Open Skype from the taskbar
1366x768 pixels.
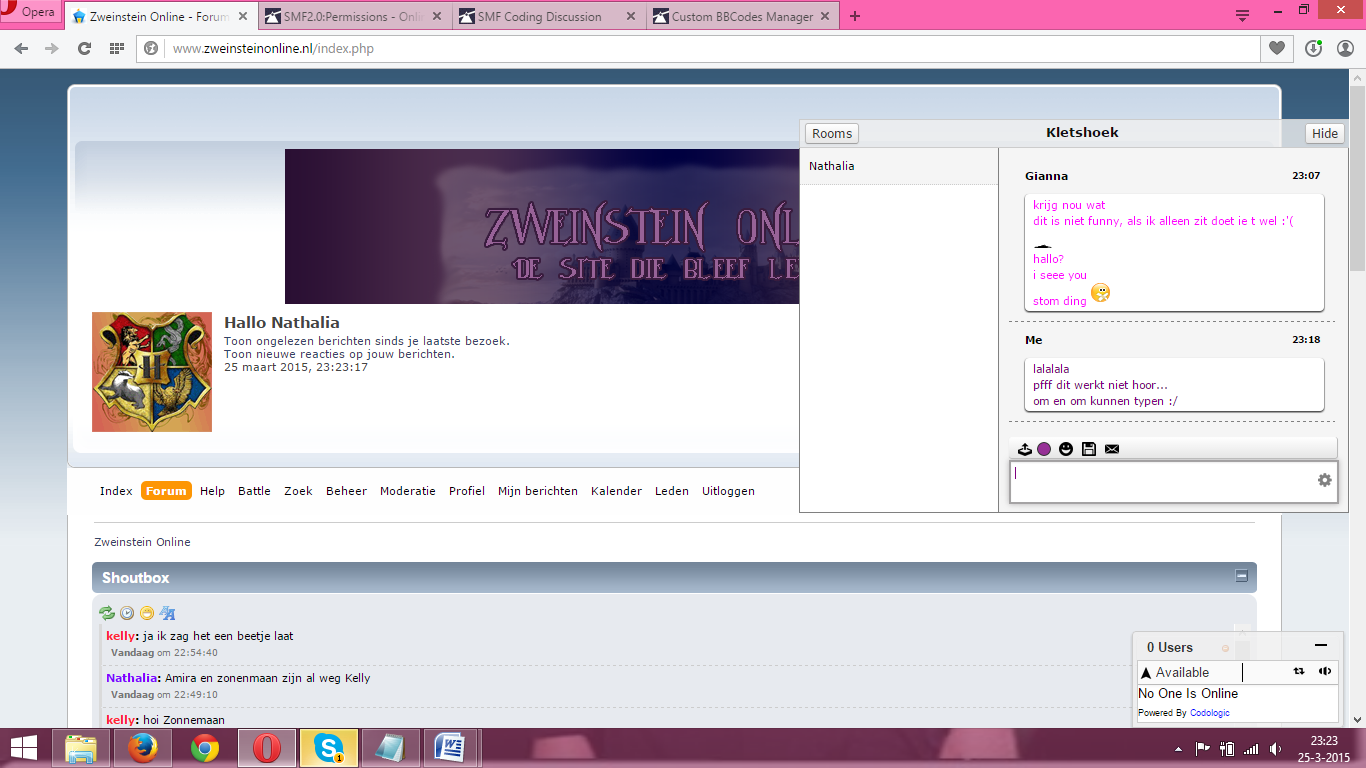click(329, 747)
